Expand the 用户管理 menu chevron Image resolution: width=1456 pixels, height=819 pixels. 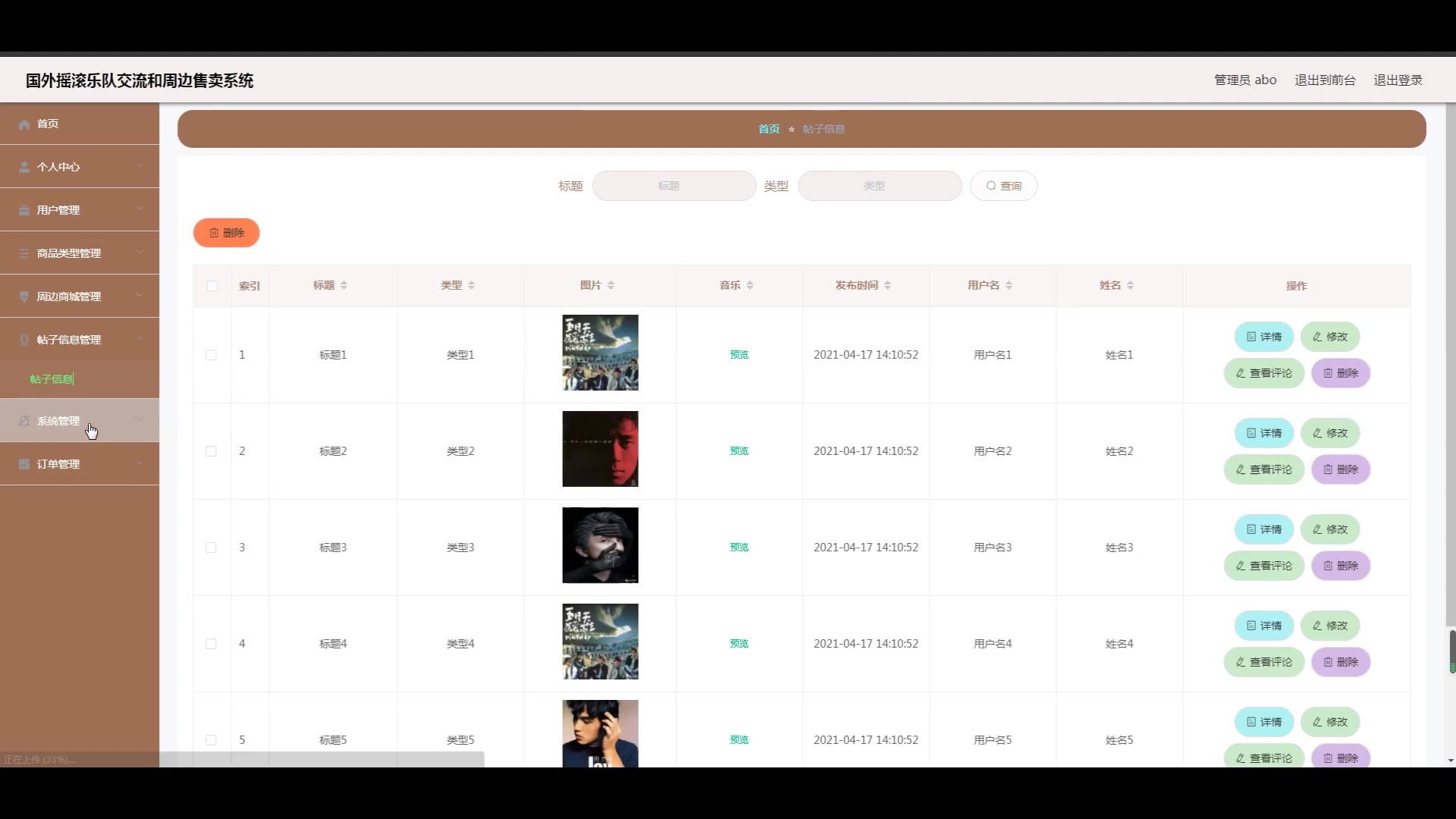[x=140, y=210]
